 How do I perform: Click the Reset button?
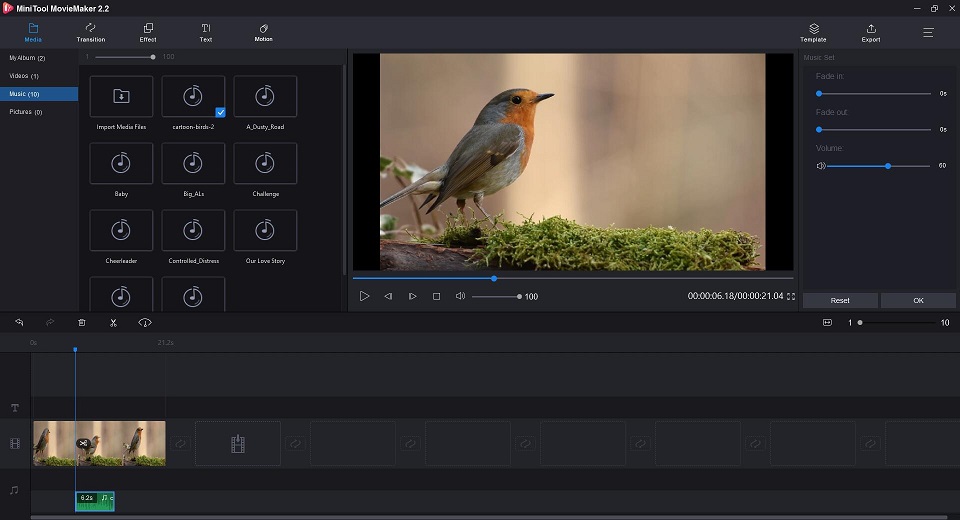(x=840, y=300)
